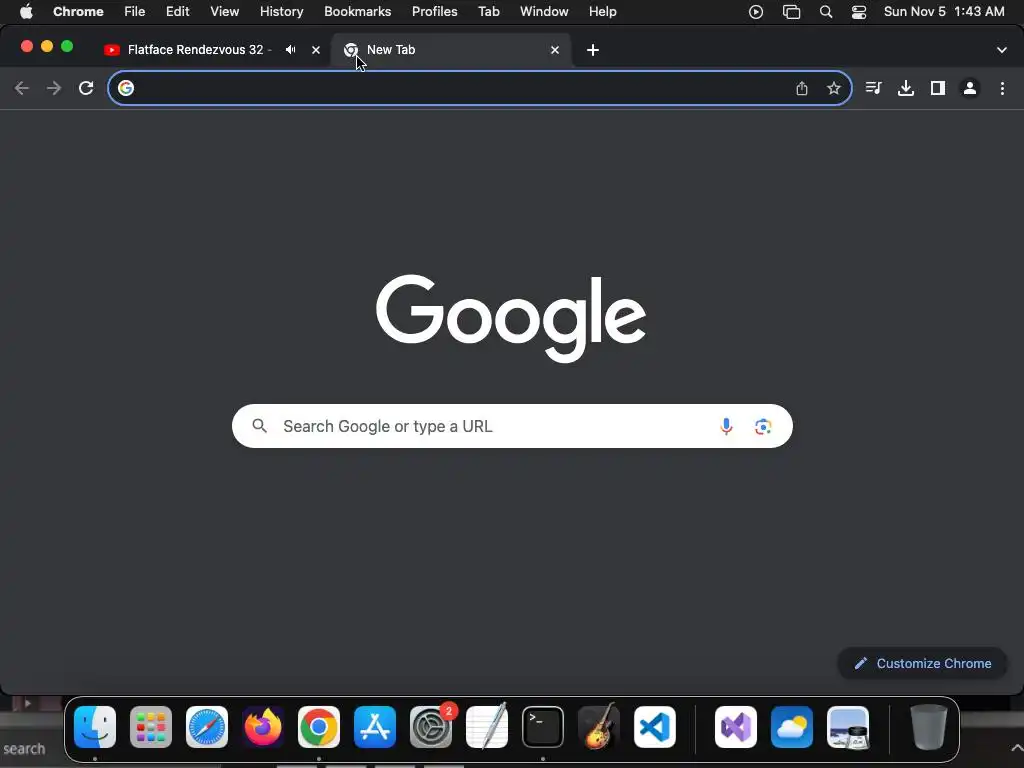Open the Trash in the Dock
The width and height of the screenshot is (1024, 768).
click(x=929, y=727)
